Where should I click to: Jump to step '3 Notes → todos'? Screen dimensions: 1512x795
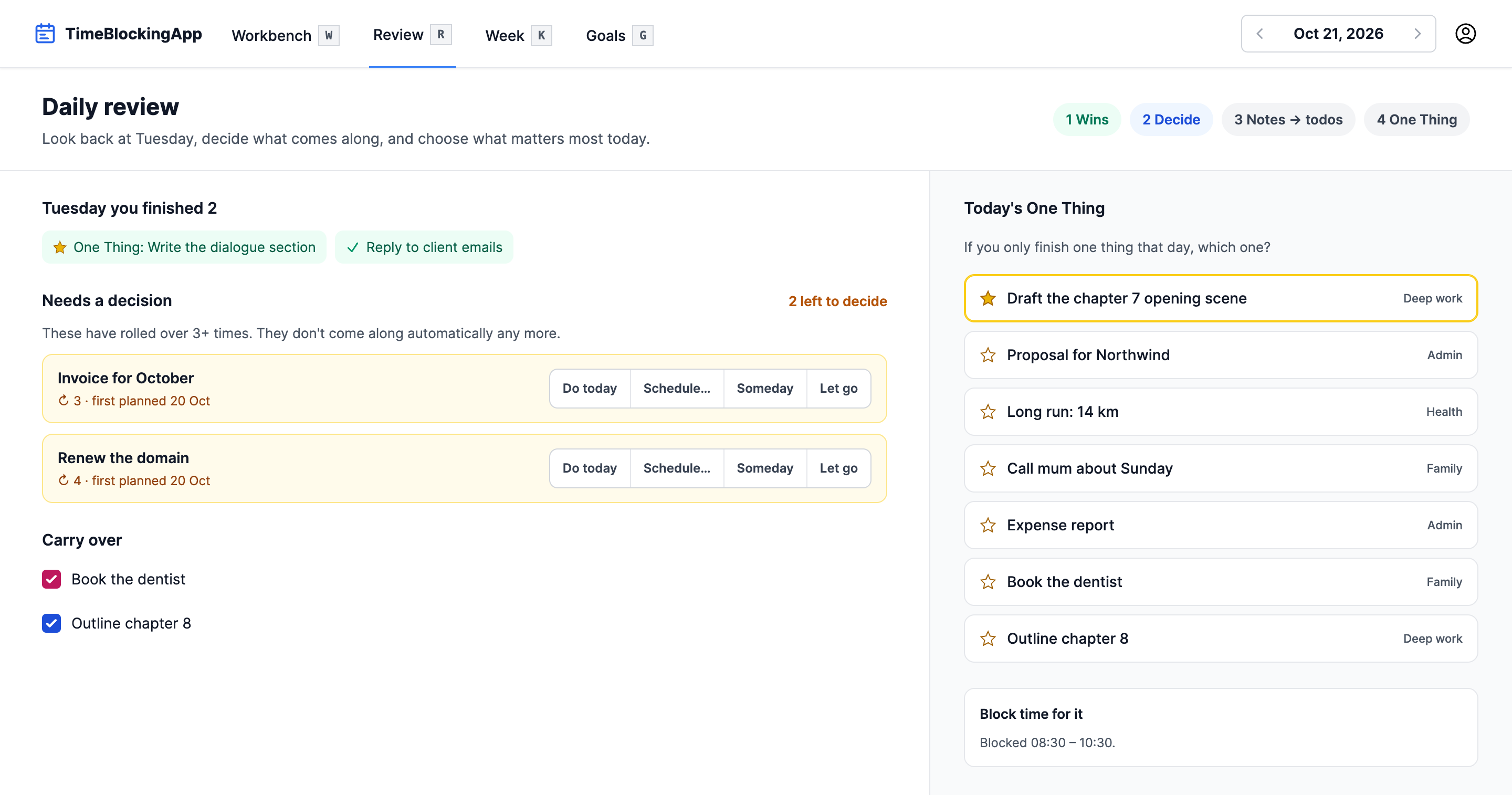click(x=1288, y=119)
